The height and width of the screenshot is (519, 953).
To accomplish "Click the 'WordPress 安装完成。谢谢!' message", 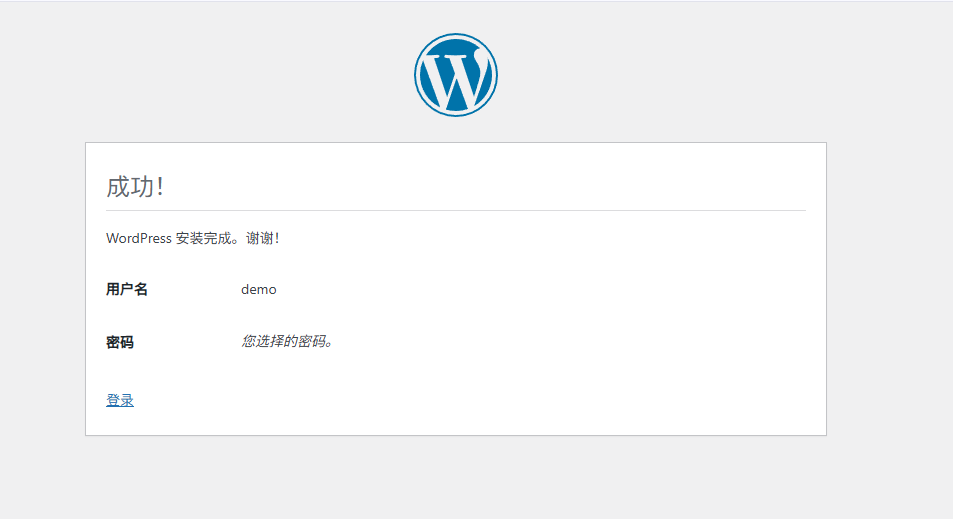I will [193, 238].
